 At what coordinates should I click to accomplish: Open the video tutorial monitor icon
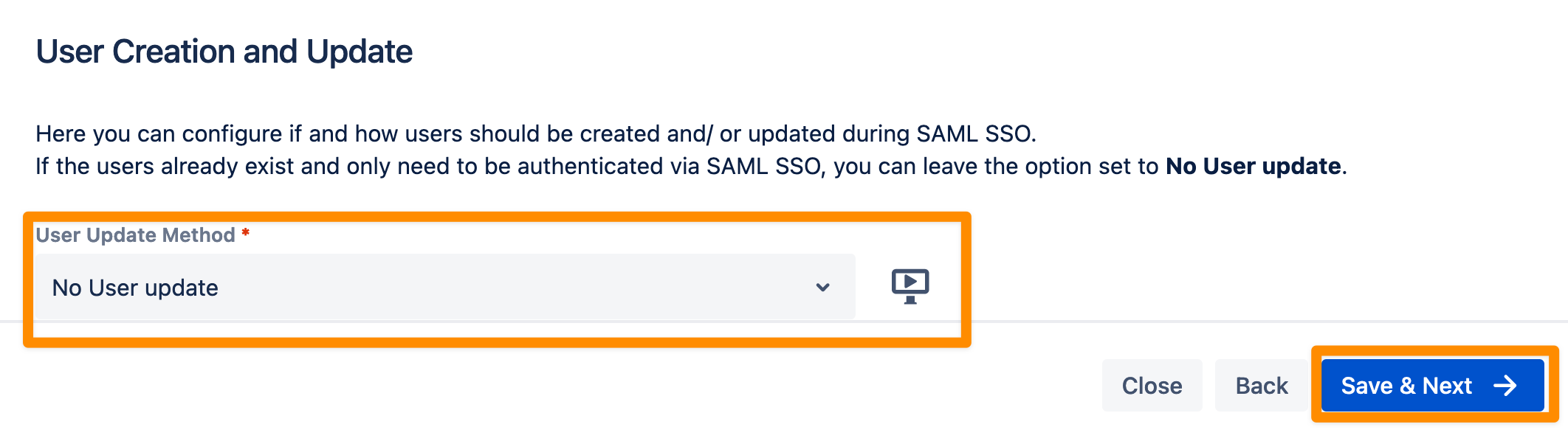[x=910, y=287]
